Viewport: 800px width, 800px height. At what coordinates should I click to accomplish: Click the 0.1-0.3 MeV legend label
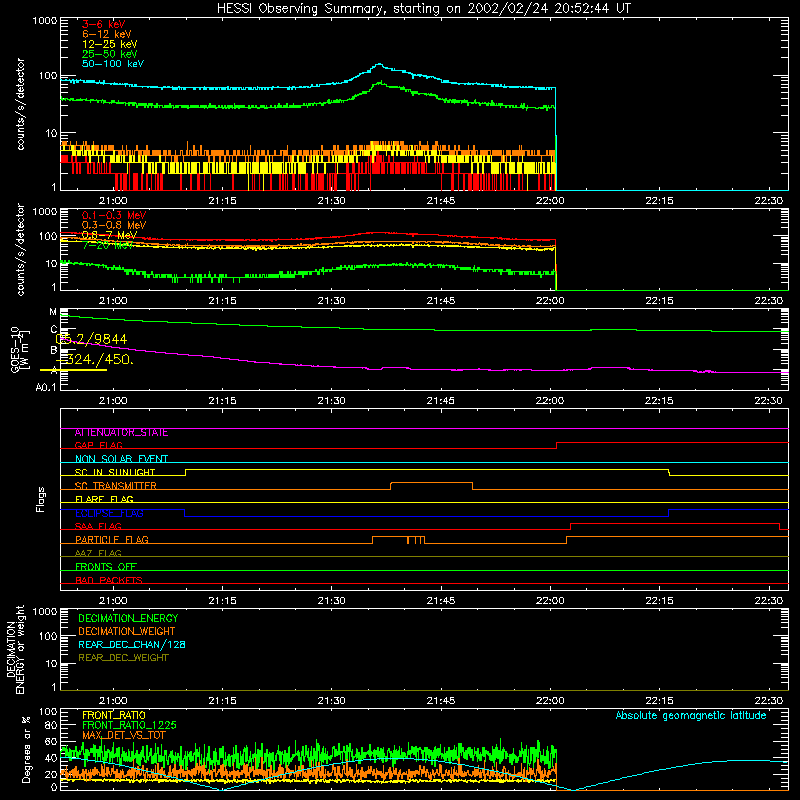point(114,215)
